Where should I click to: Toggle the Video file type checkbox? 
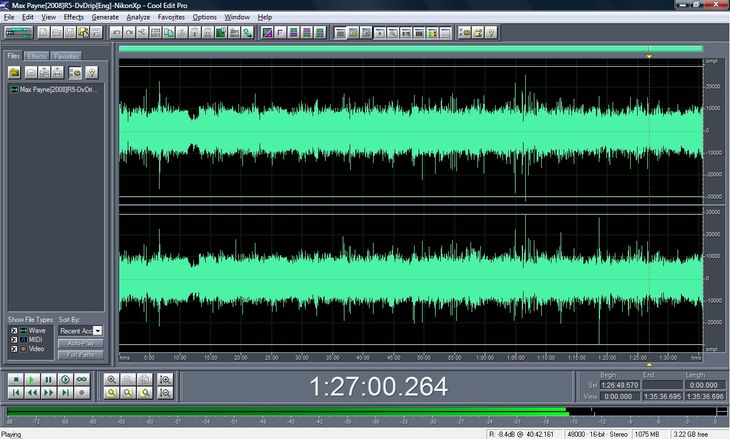pos(14,349)
